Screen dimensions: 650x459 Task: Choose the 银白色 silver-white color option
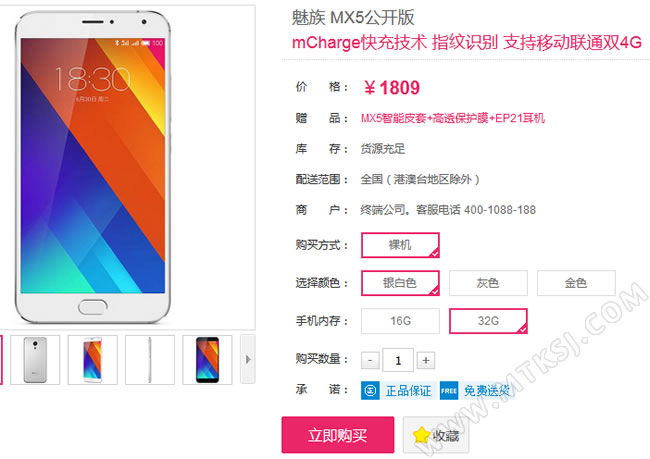click(400, 283)
